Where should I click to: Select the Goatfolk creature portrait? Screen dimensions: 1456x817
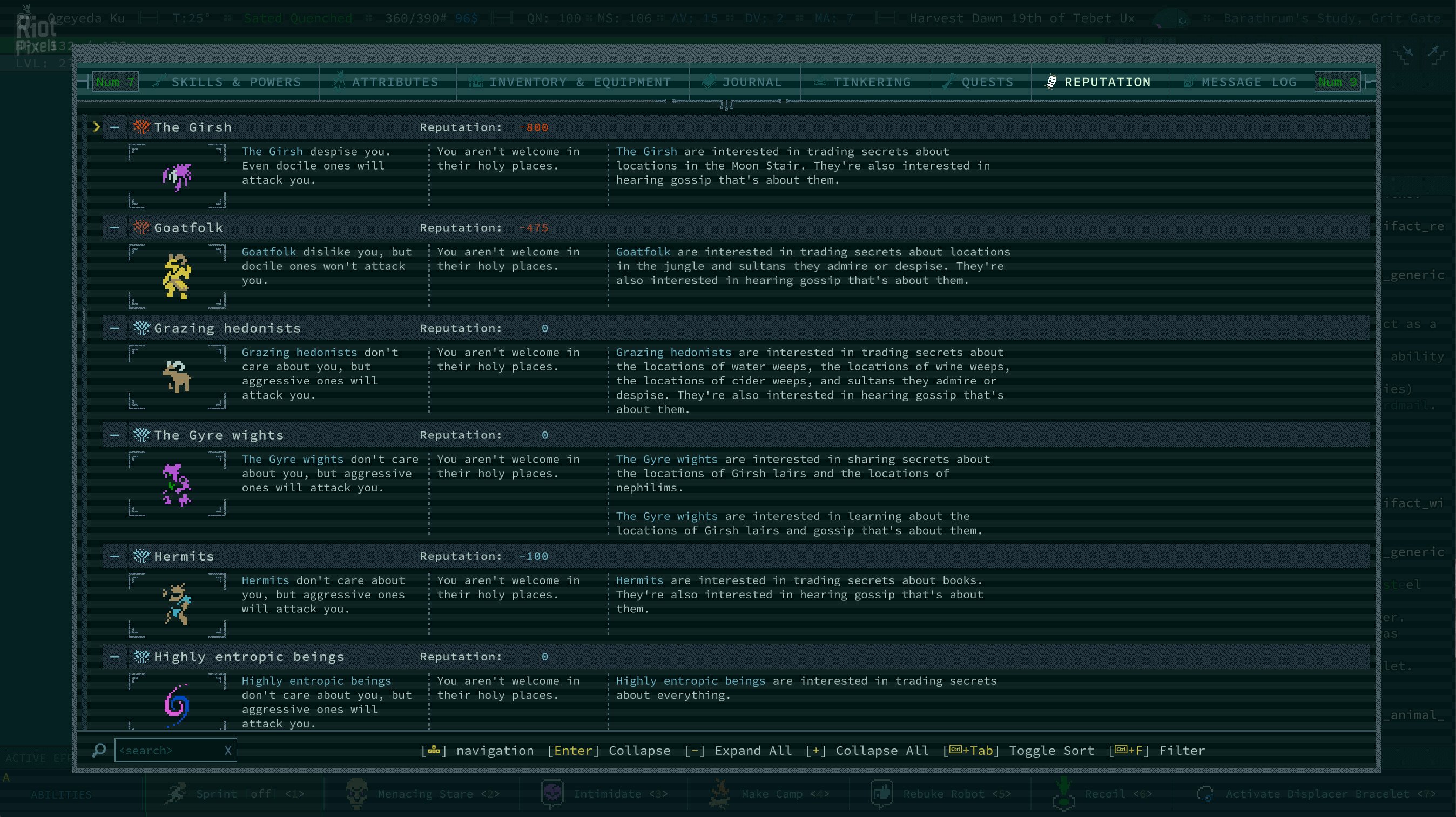click(x=178, y=277)
